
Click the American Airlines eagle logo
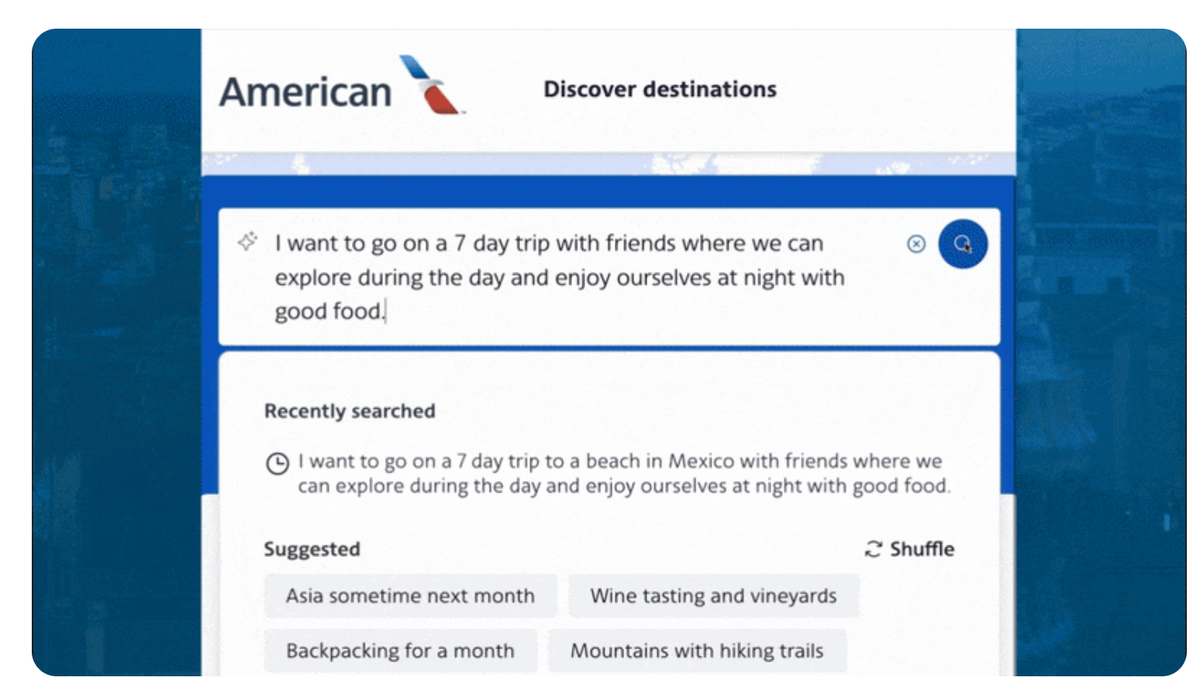(x=430, y=84)
